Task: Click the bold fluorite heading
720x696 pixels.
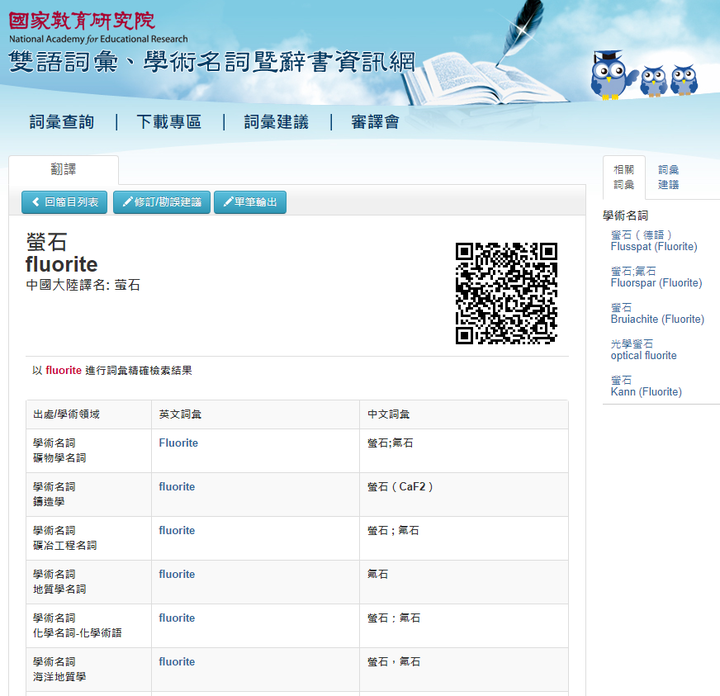Action: (62, 264)
